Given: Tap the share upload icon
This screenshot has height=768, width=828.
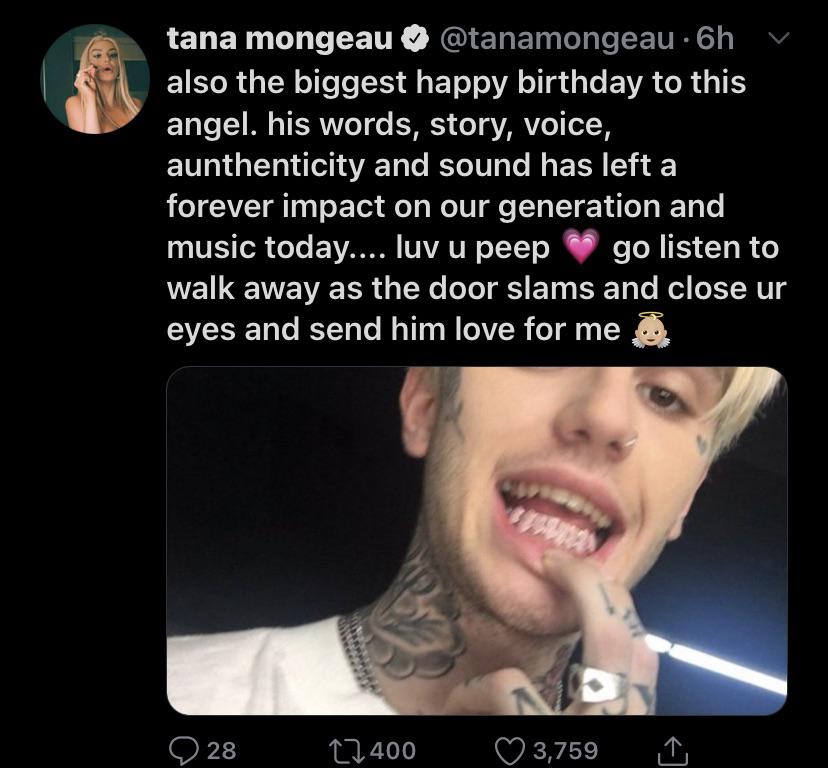Looking at the screenshot, I should pos(672,748).
